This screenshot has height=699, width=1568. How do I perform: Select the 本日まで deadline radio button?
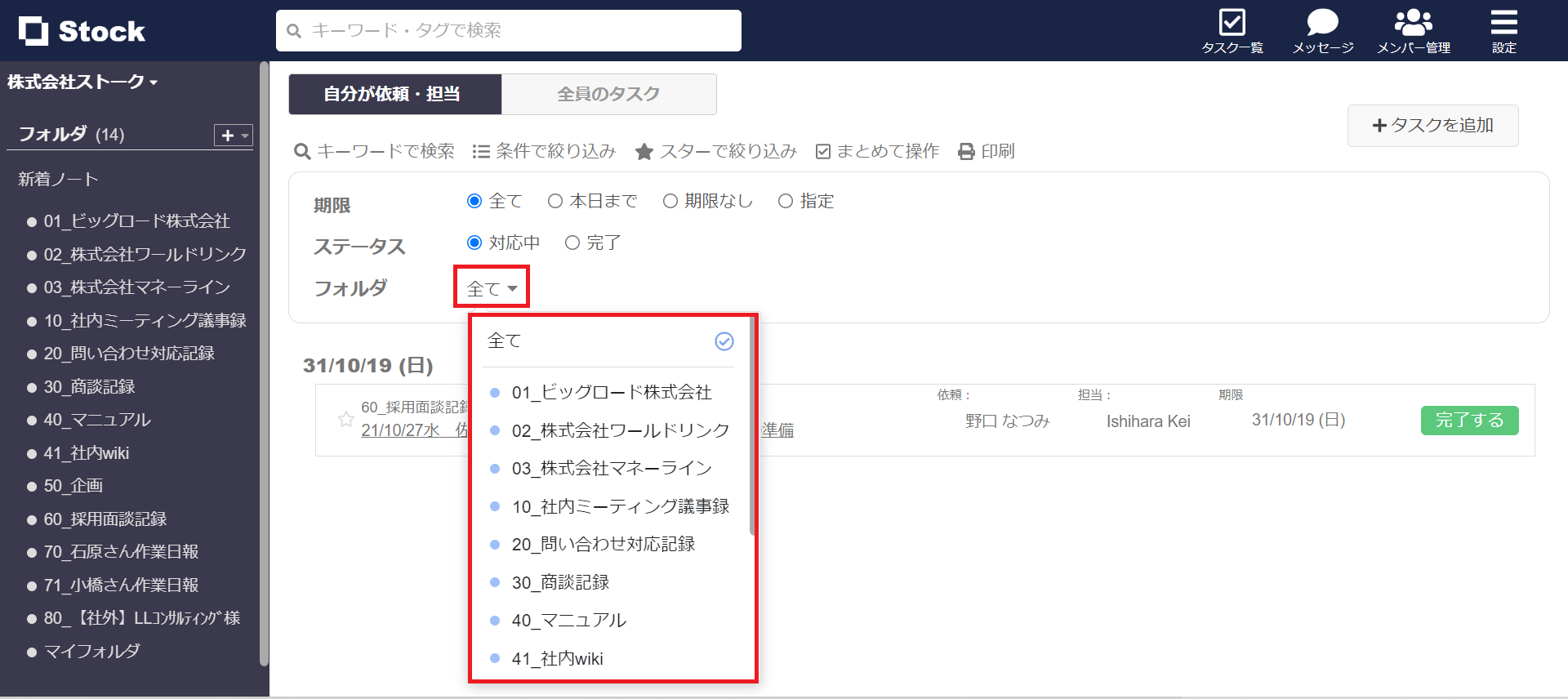[x=555, y=201]
